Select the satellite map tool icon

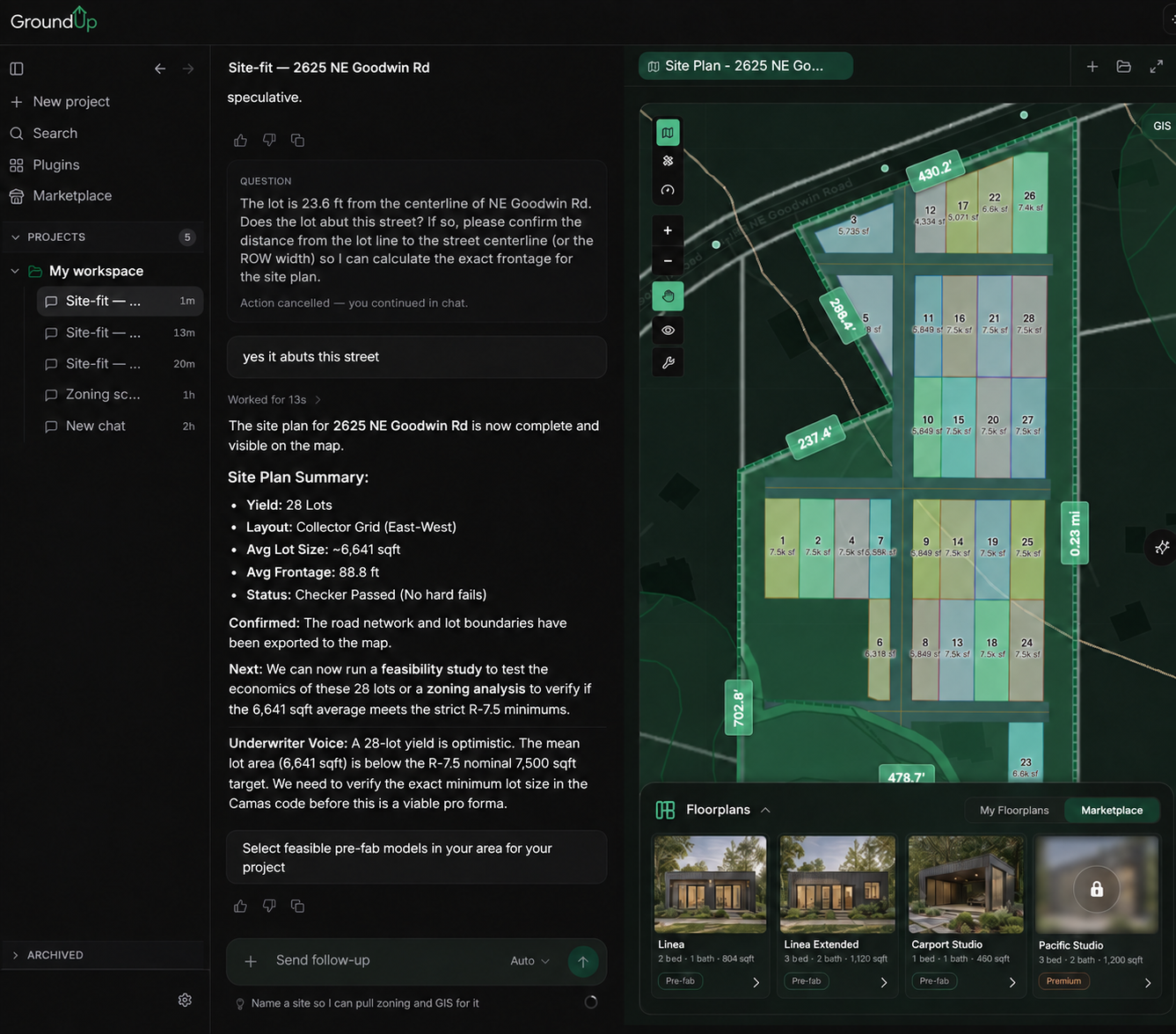pos(668,161)
